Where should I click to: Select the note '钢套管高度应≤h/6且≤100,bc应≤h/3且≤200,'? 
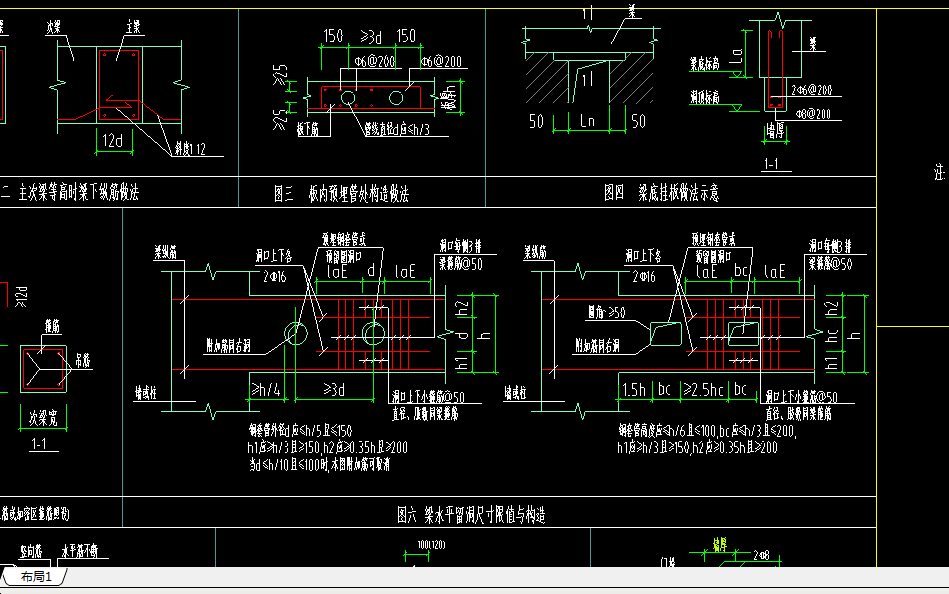coord(707,431)
